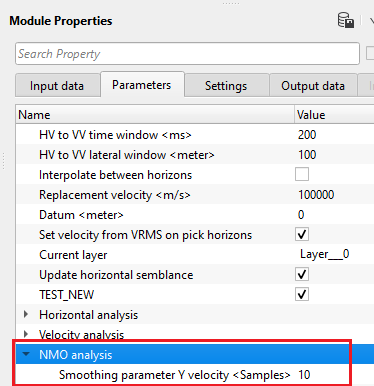Switch to the Input data tab
Viewport: 374px width, 386px height.
(x=57, y=86)
